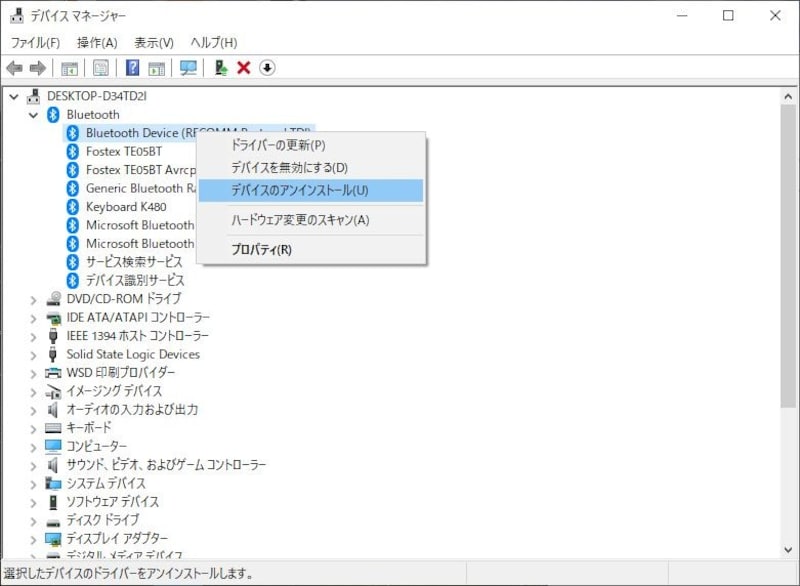Collapse the Bluetooth category
This screenshot has height=586, width=800.
click(33, 115)
